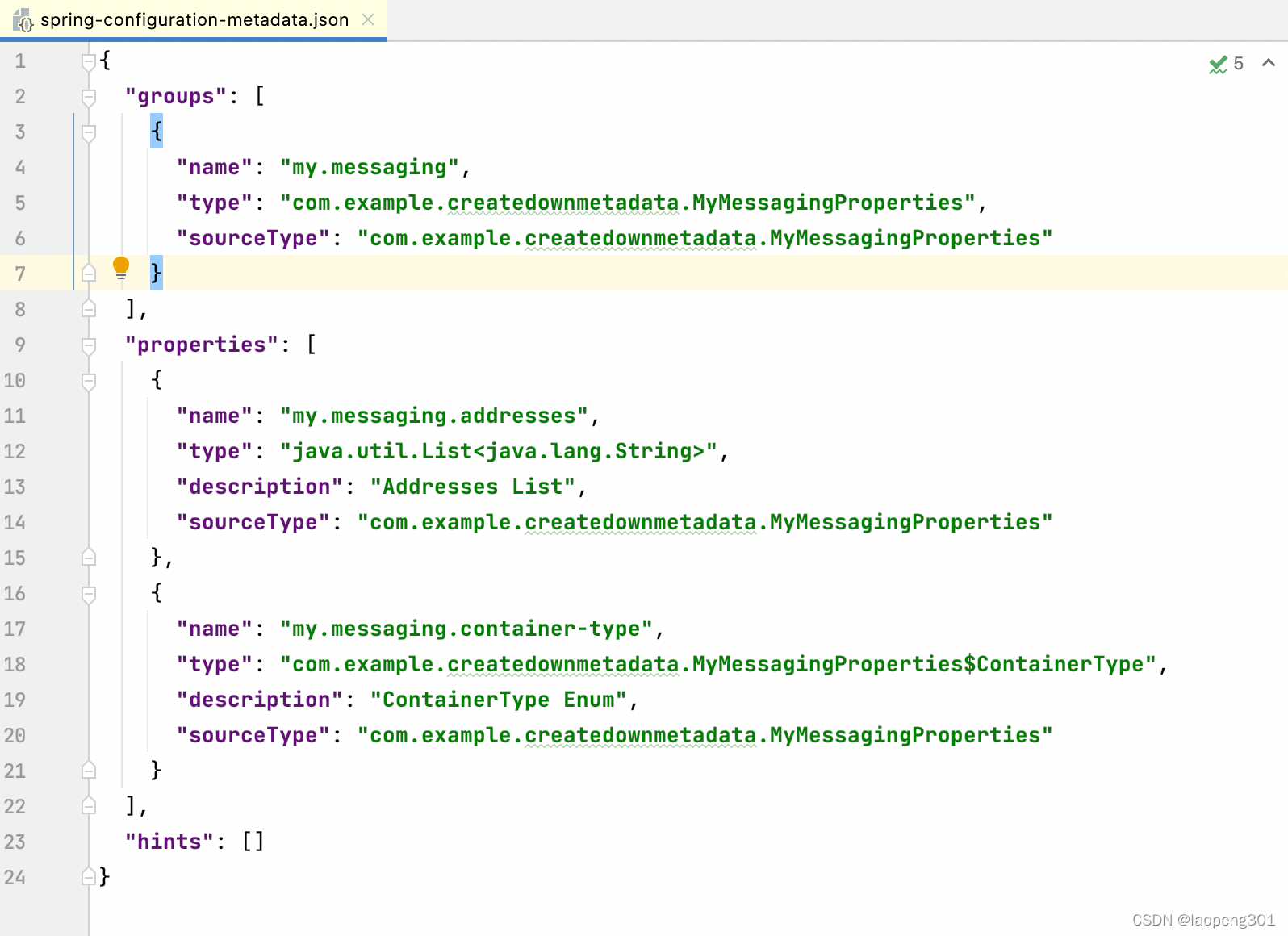Screen dimensions: 1288x936
Task: Click the sourceType value on line 6
Action: pyautogui.click(x=705, y=239)
